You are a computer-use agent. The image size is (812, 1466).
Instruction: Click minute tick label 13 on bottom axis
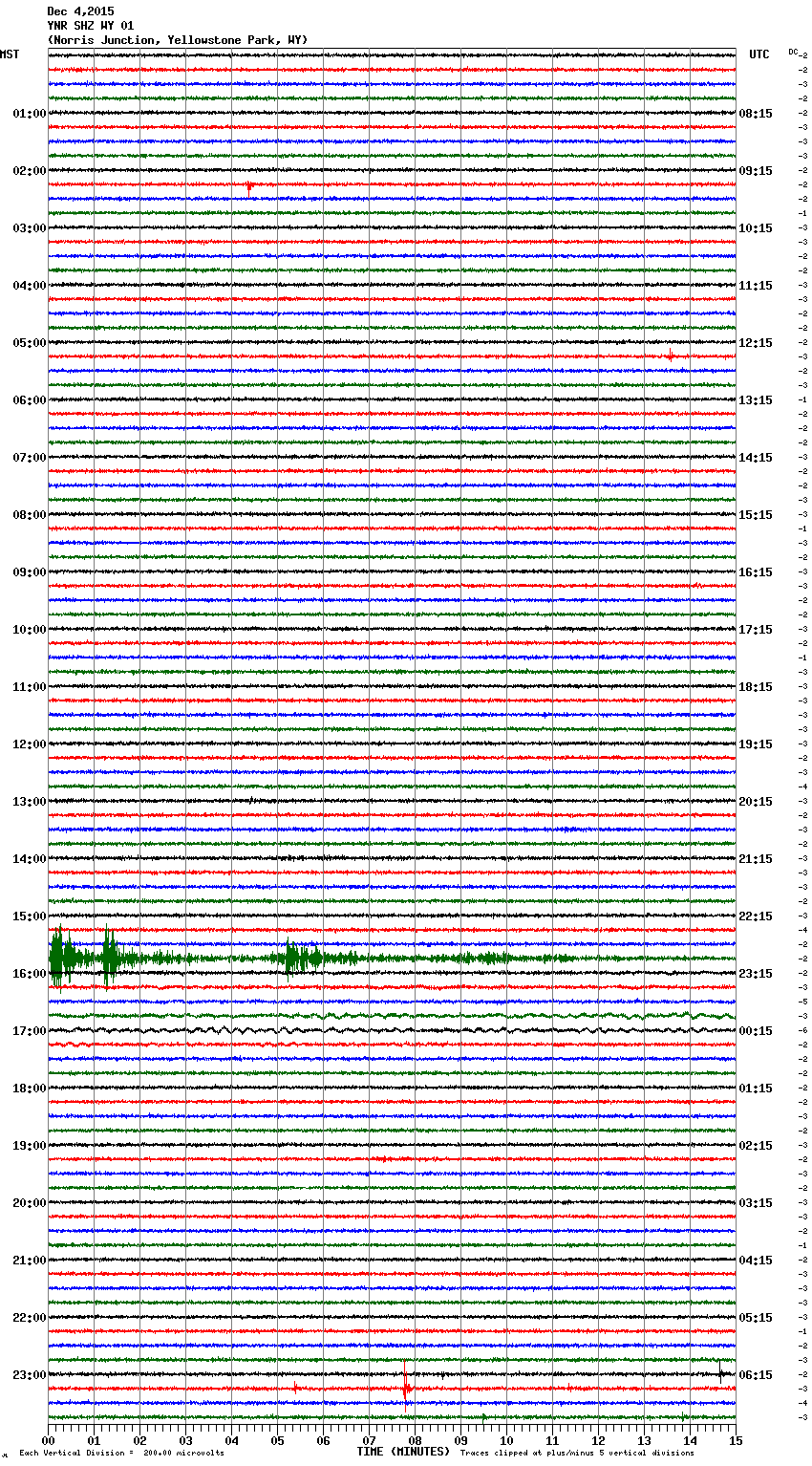click(644, 1440)
